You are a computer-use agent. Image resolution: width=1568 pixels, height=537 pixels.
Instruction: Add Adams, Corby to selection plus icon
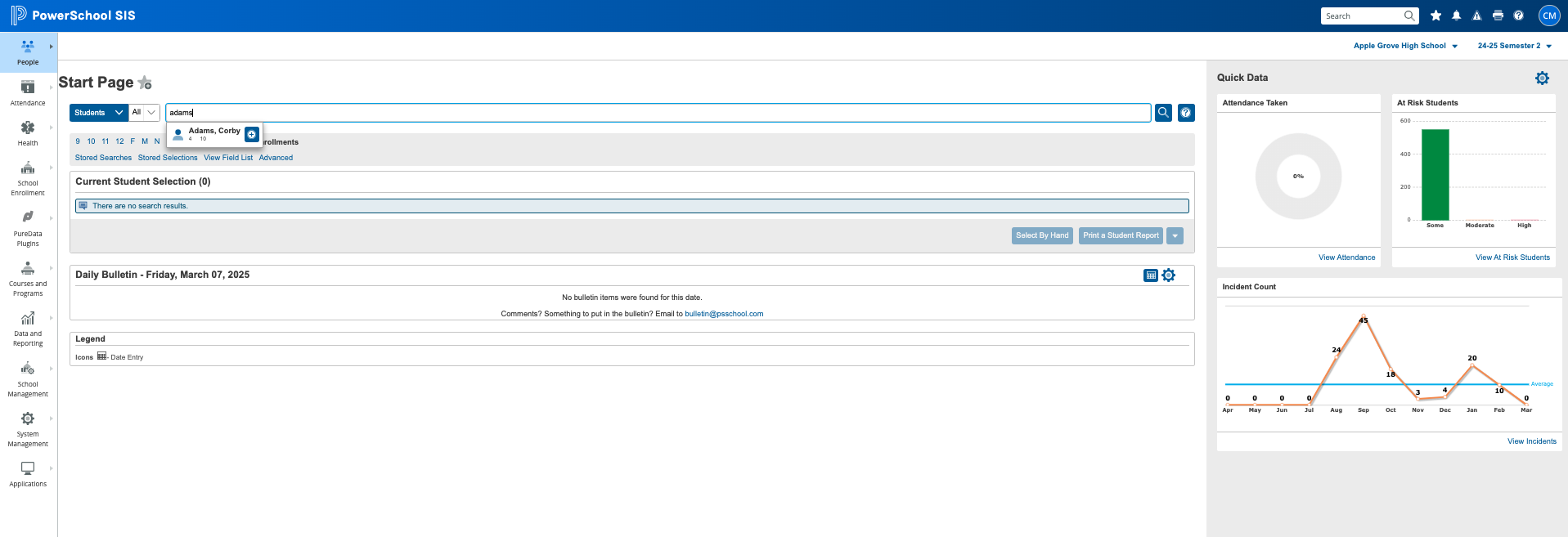click(252, 134)
